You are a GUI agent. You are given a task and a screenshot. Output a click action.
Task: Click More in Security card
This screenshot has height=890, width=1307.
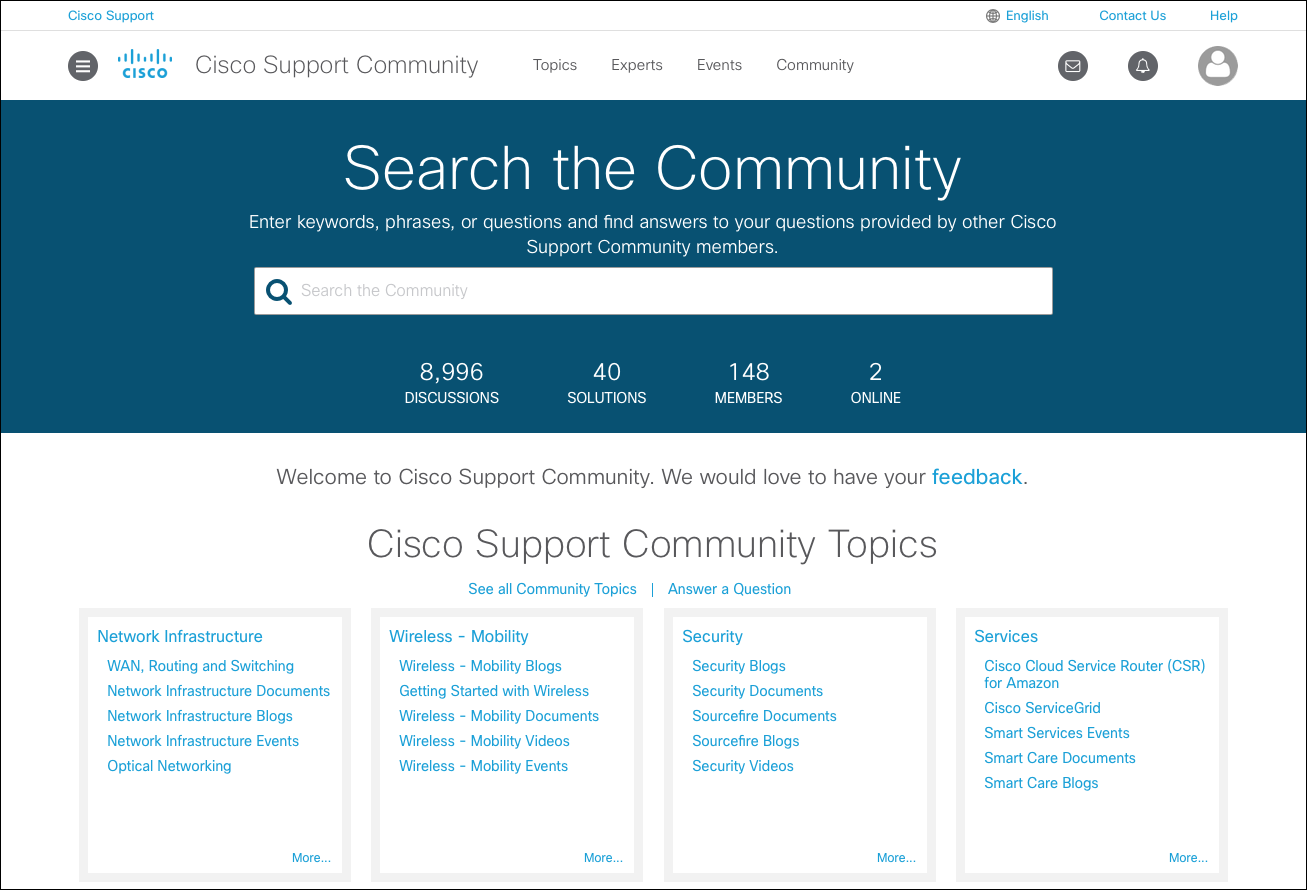tap(896, 858)
